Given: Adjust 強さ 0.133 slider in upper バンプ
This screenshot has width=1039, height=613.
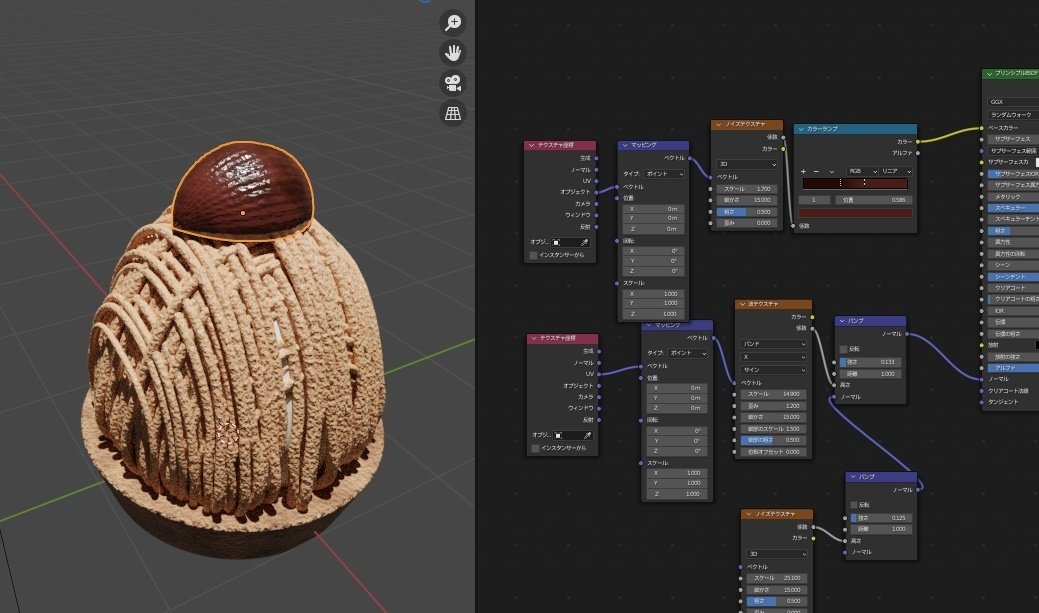Looking at the screenshot, I should (871, 362).
